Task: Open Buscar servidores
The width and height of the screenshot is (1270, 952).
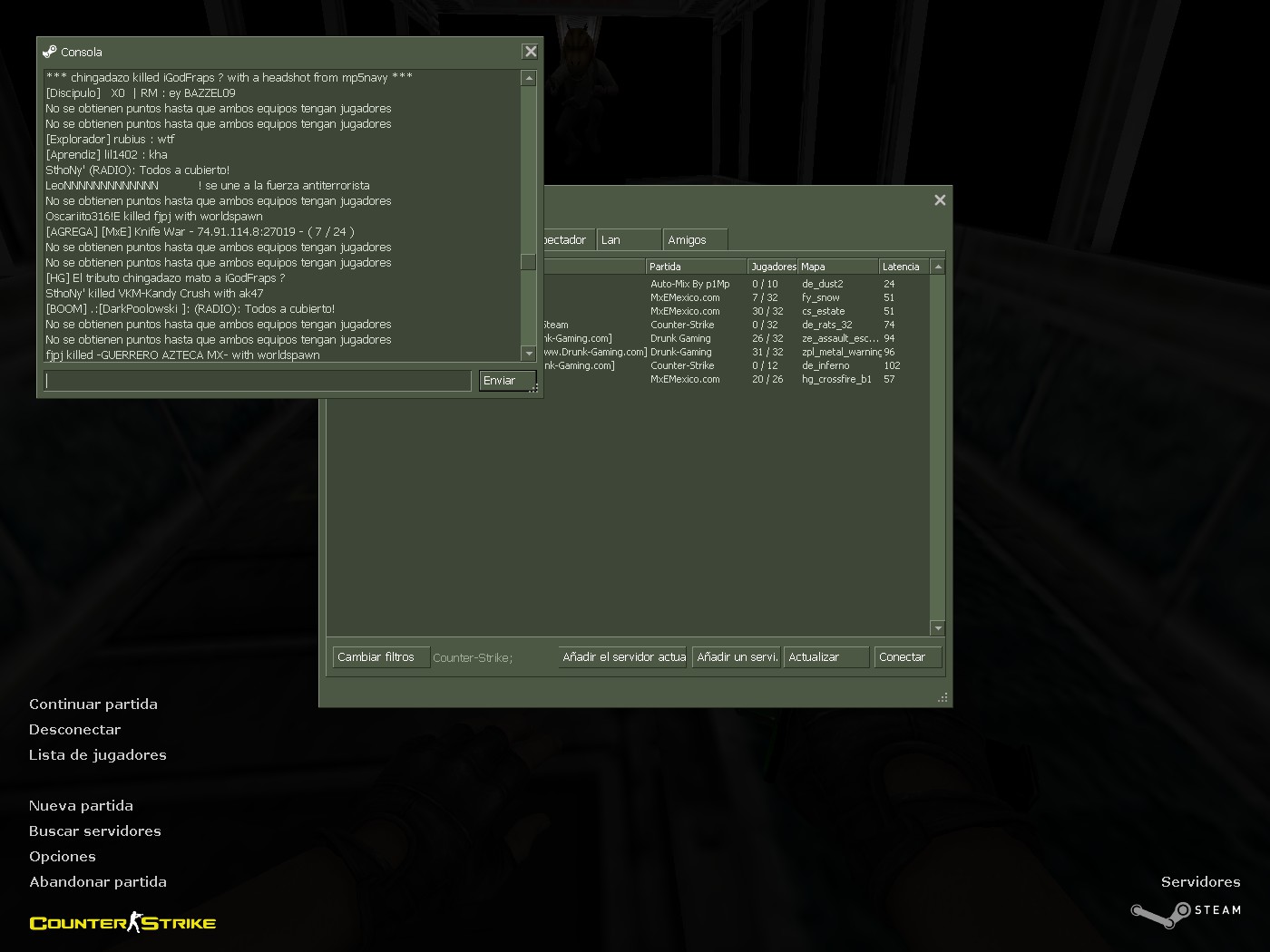Action: (x=95, y=831)
